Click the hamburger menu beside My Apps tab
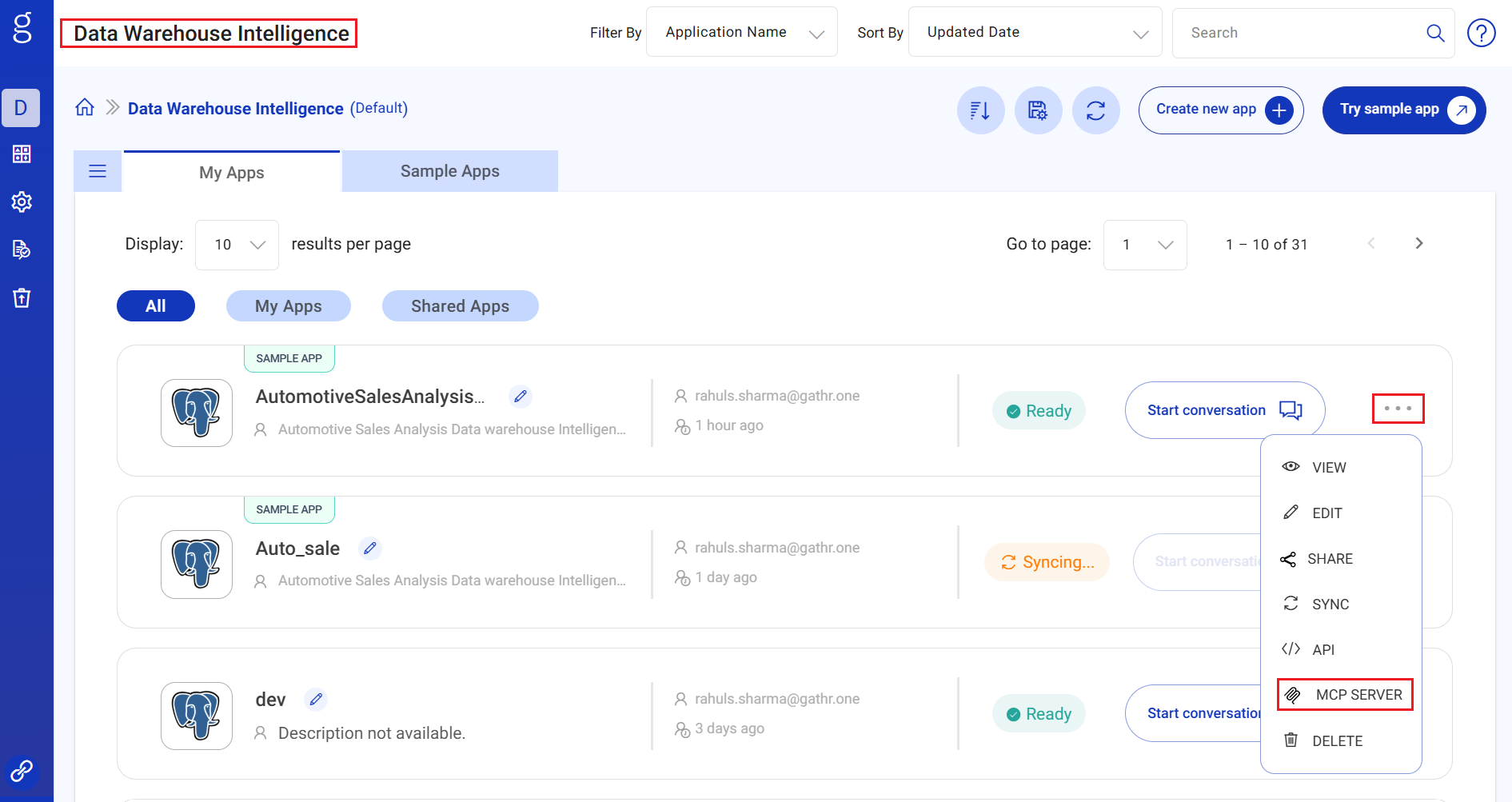This screenshot has width=1512, height=802. [98, 171]
